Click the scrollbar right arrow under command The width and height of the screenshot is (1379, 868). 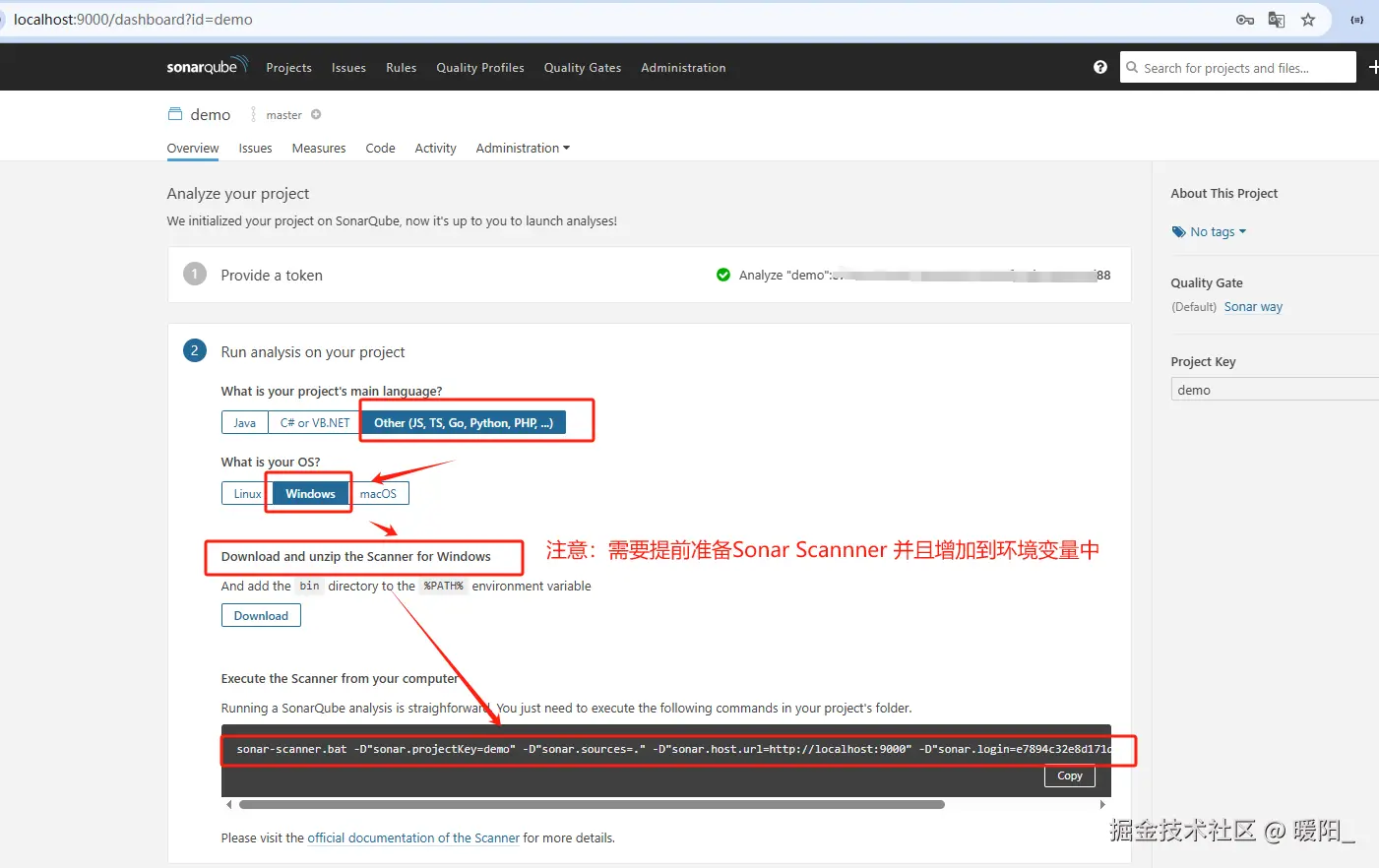1102,804
